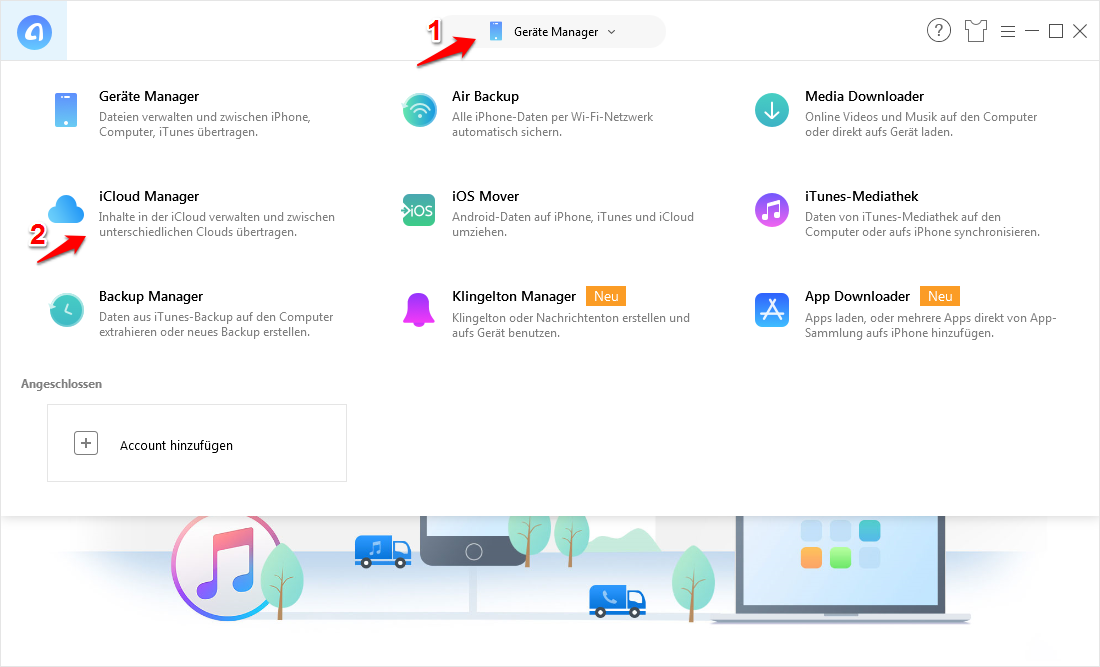The height and width of the screenshot is (667, 1100).
Task: Select the iTunes-Mediathek title
Action: [861, 196]
